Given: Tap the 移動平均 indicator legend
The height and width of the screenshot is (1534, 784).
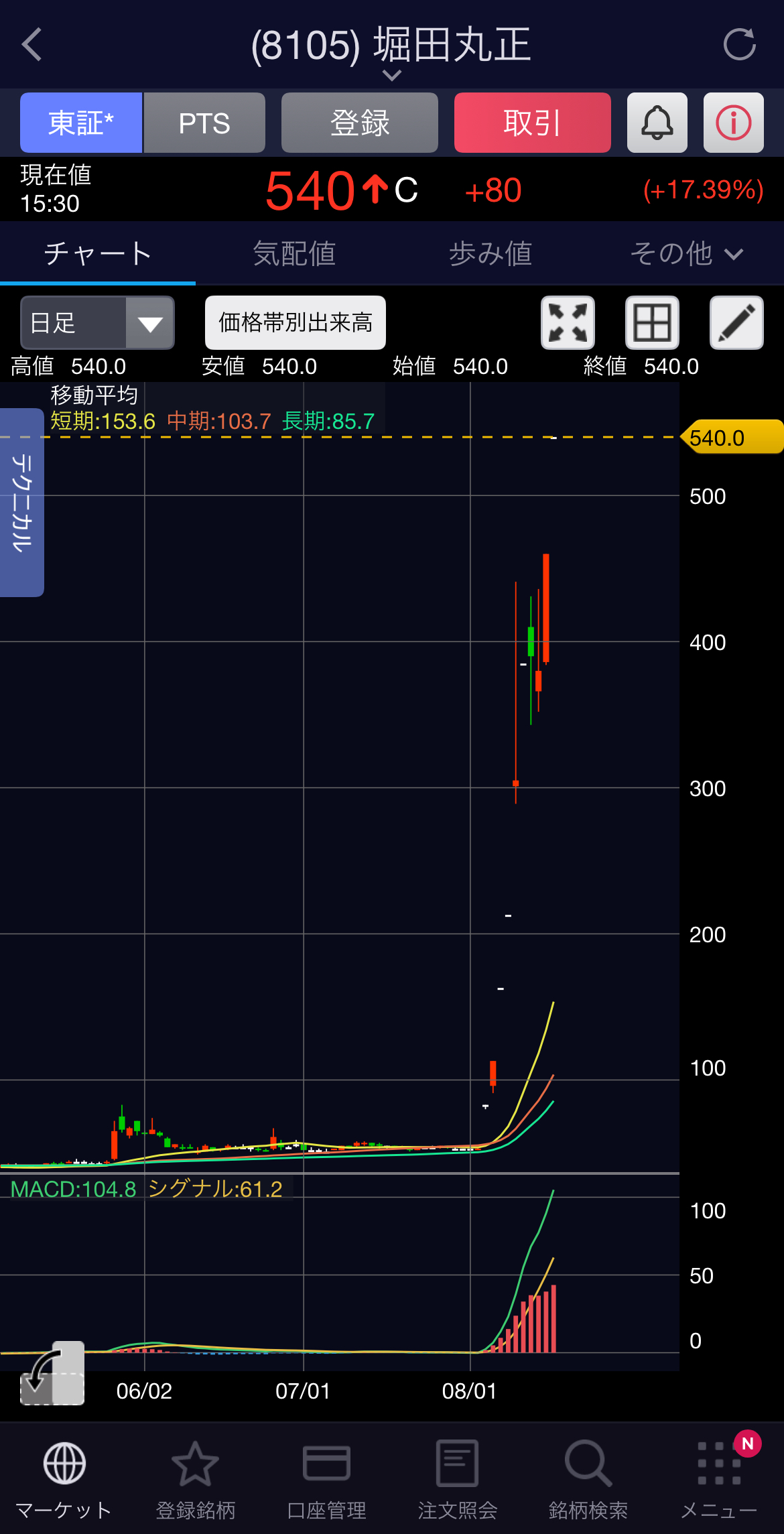Looking at the screenshot, I should pos(94,395).
